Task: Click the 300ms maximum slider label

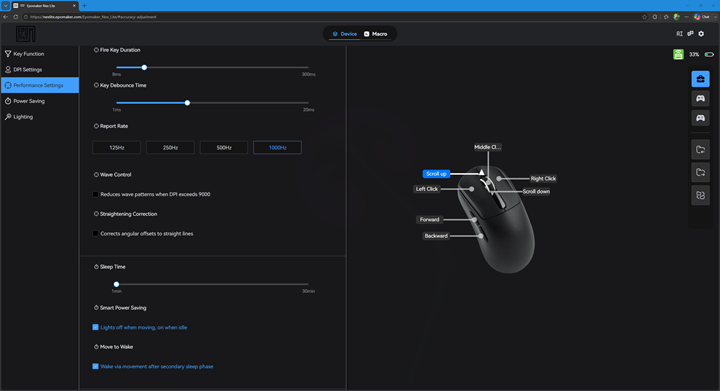Action: [x=309, y=74]
